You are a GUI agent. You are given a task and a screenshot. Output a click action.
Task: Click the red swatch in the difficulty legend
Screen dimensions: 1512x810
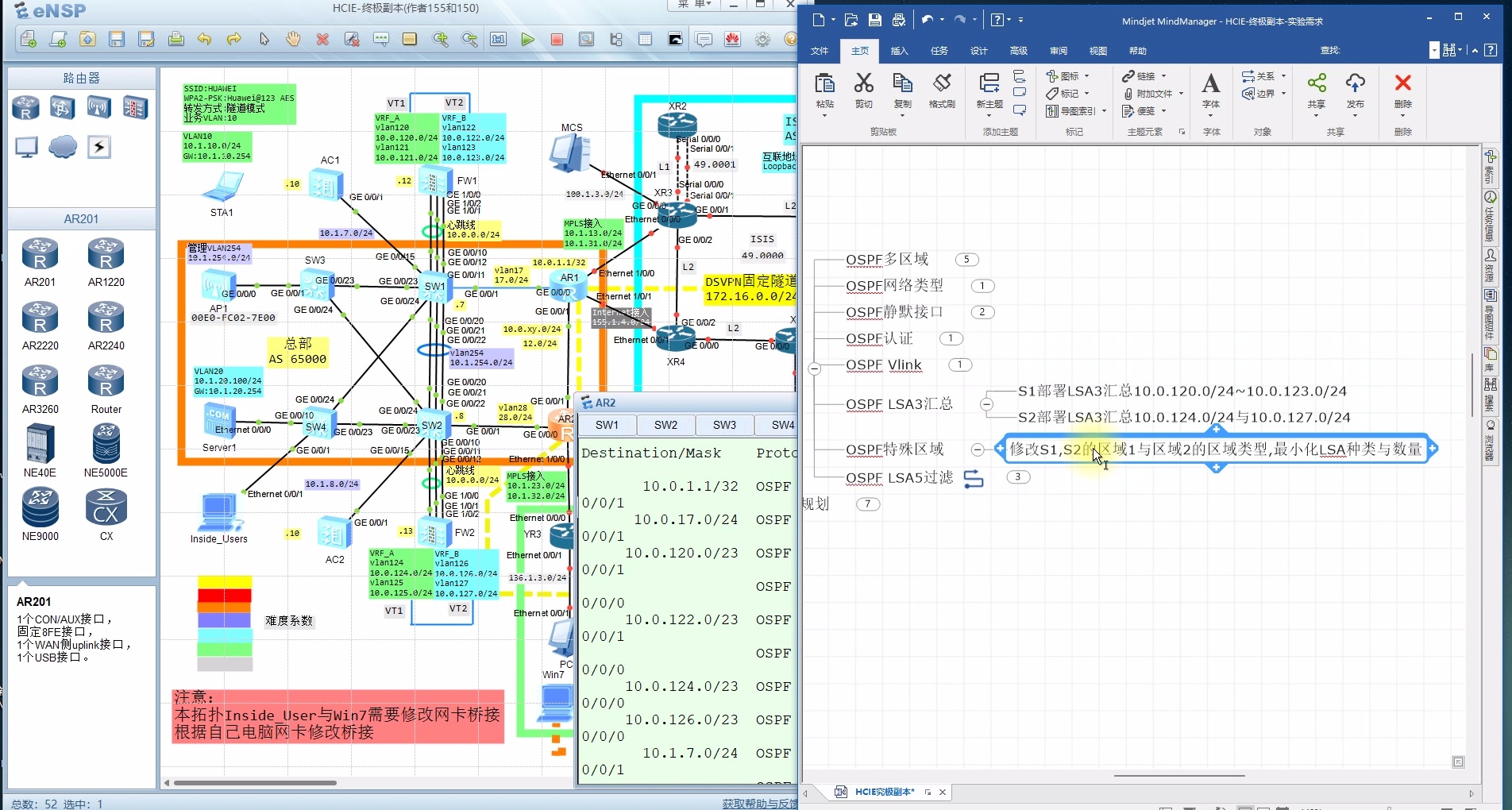click(x=225, y=596)
